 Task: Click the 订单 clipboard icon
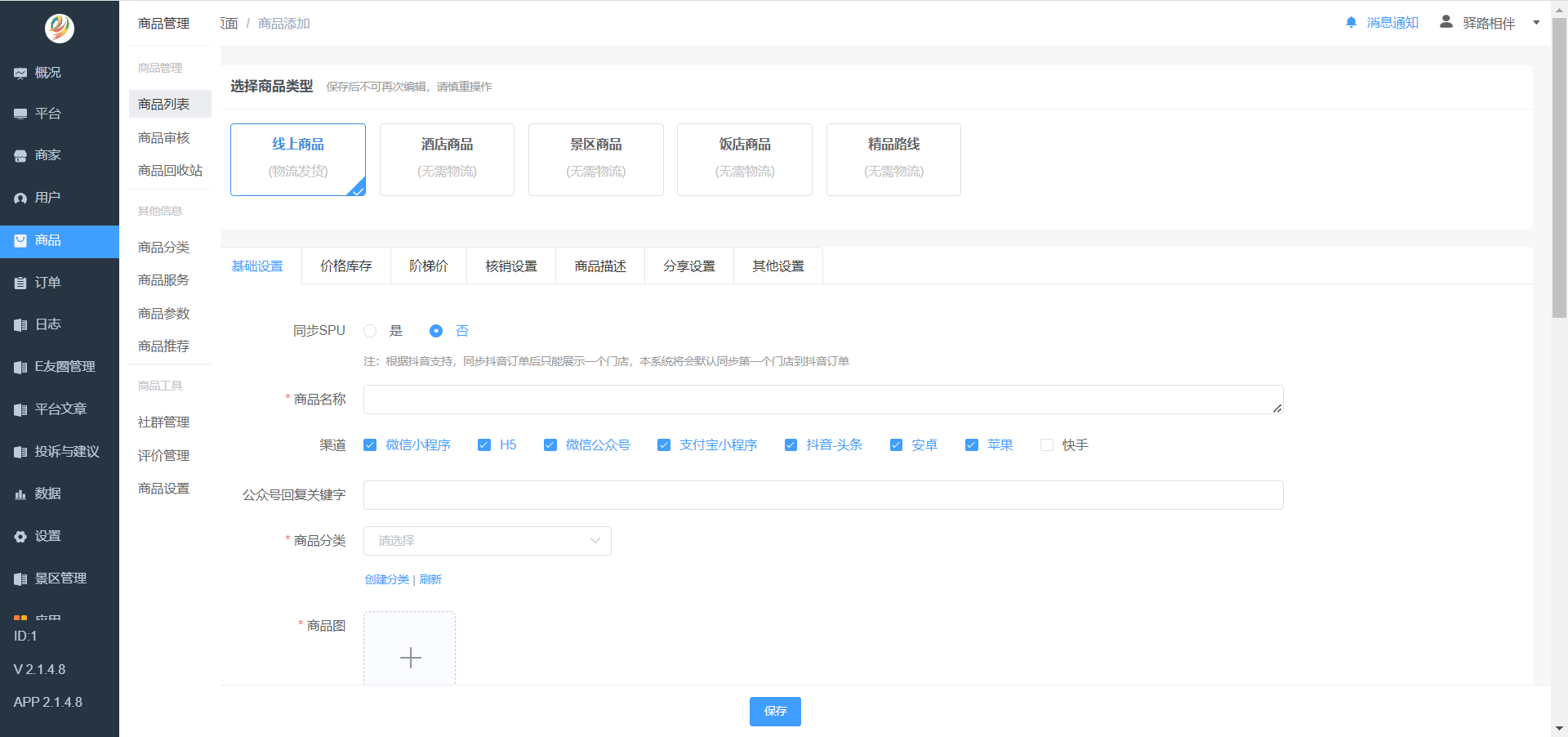[20, 283]
